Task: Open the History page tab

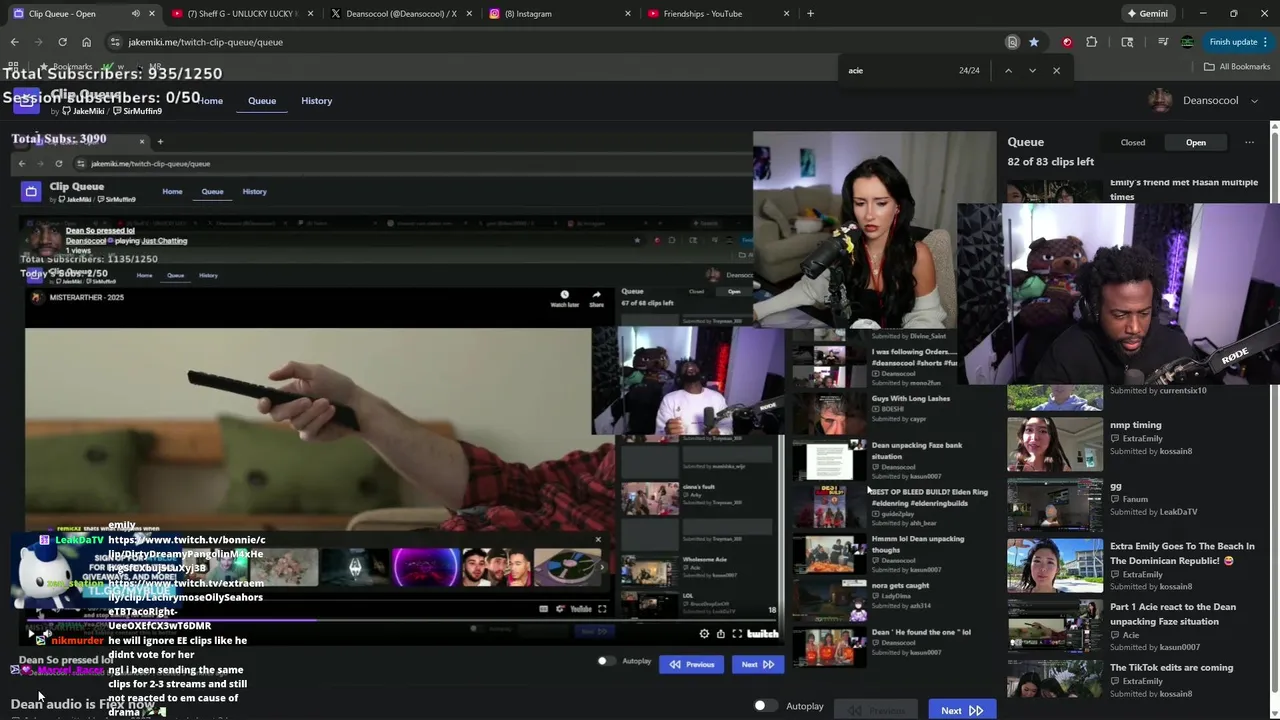Action: tap(316, 100)
